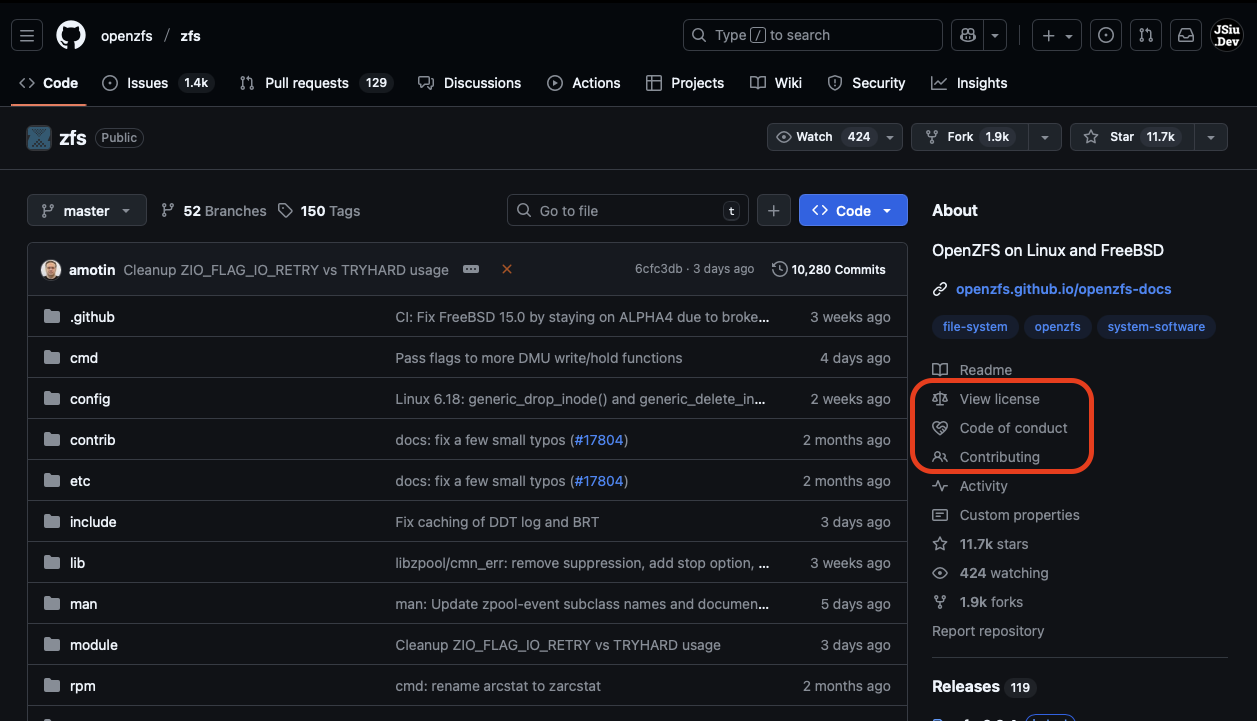This screenshot has height=721, width=1257.
Task: Open the Star lists dropdown arrow
Action: (1211, 137)
